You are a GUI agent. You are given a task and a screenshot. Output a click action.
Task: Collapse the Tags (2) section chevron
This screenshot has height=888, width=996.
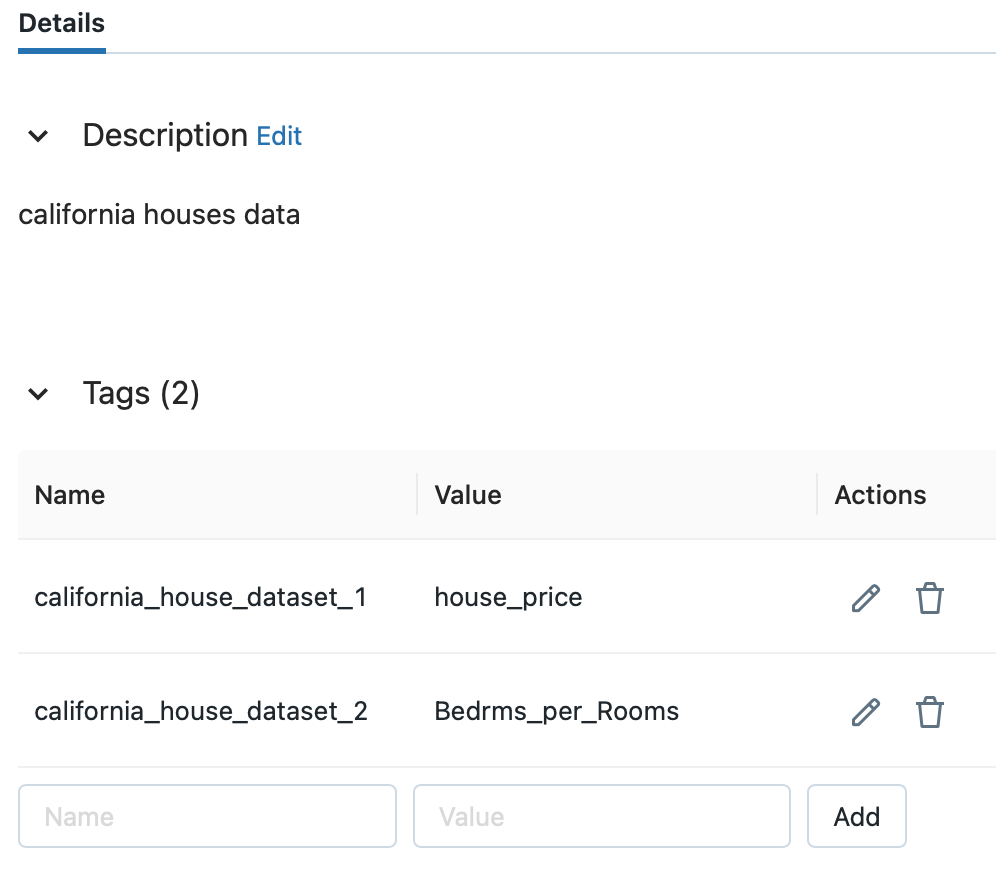[x=38, y=394]
